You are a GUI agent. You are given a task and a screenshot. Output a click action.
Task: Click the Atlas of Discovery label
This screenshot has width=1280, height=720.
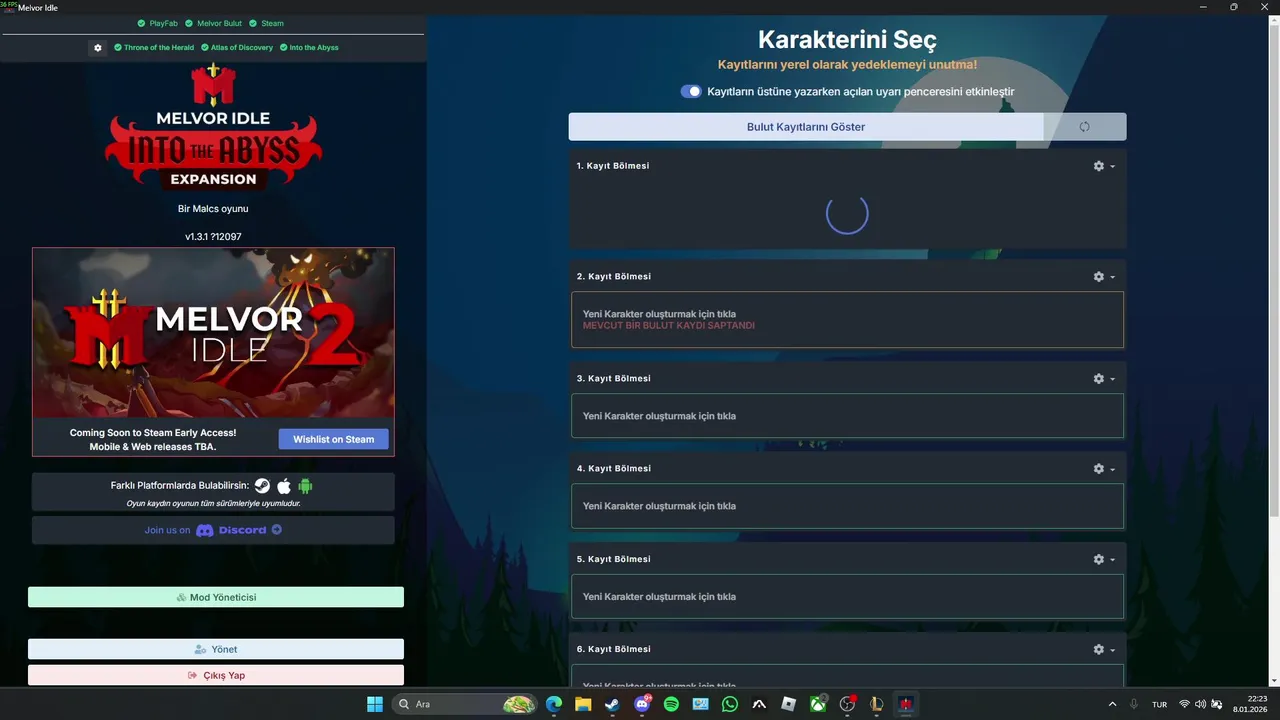coord(237,48)
